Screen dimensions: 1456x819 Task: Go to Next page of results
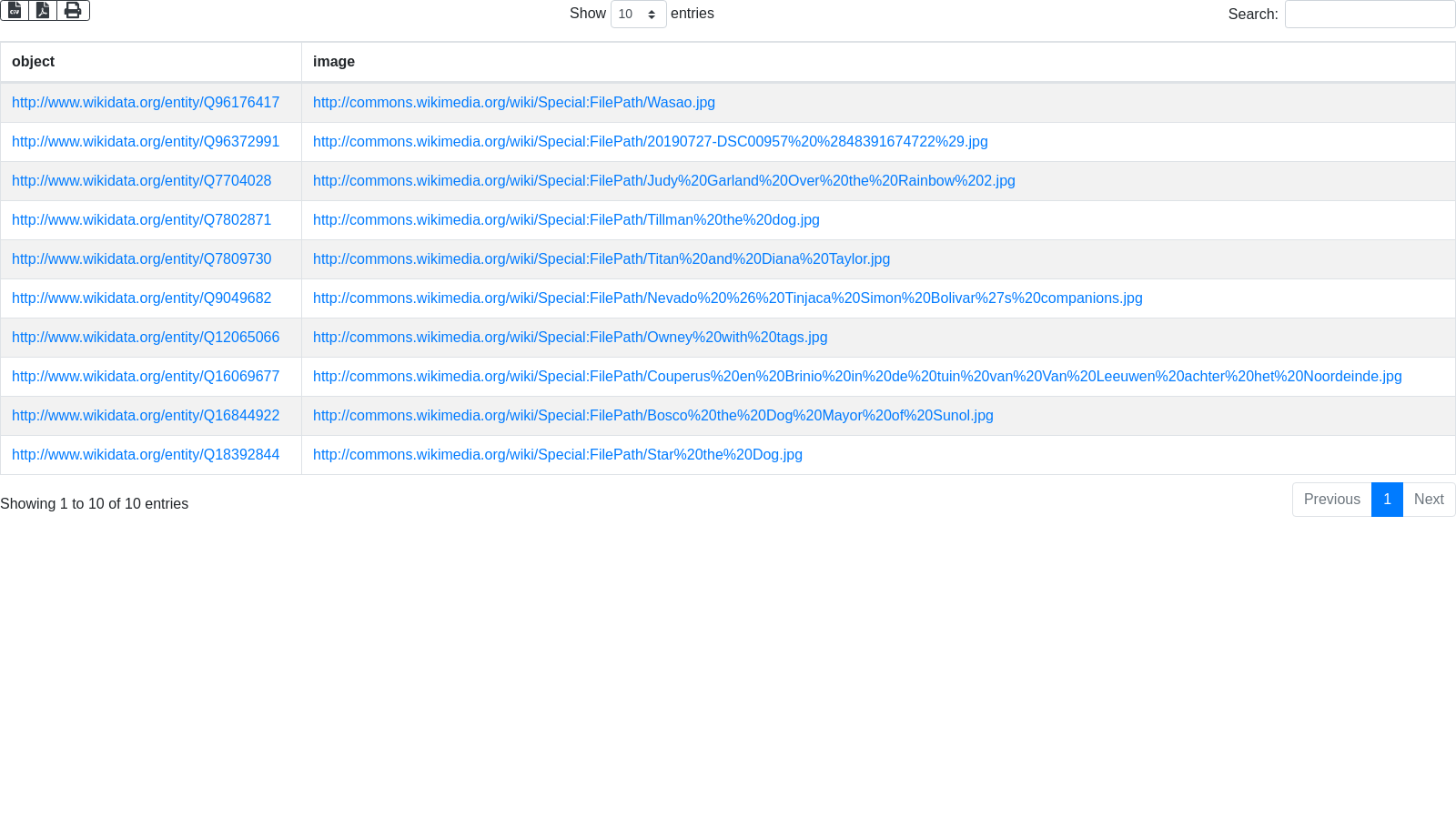coord(1429,500)
